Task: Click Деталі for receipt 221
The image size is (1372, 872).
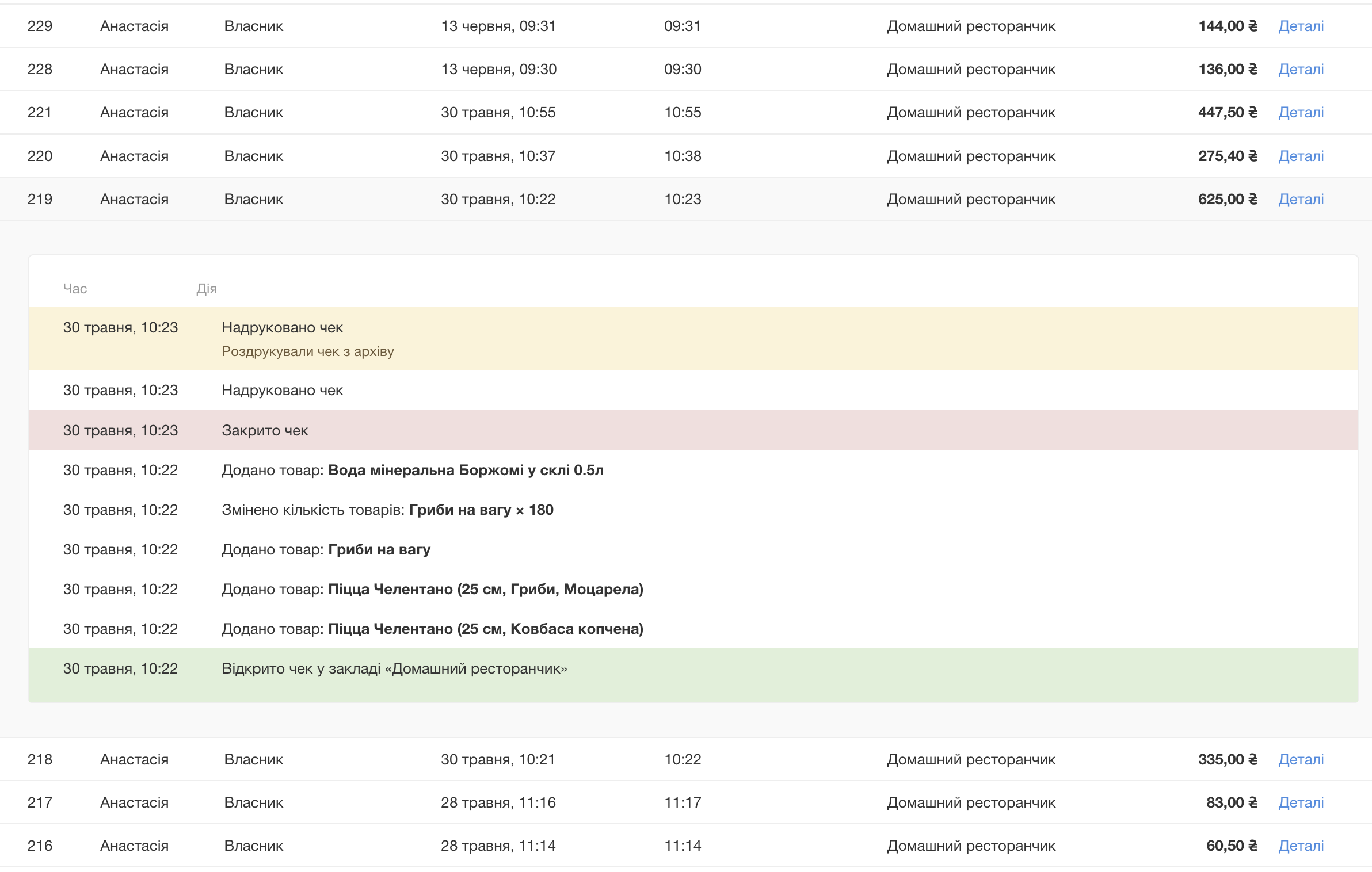Action: [x=1301, y=112]
